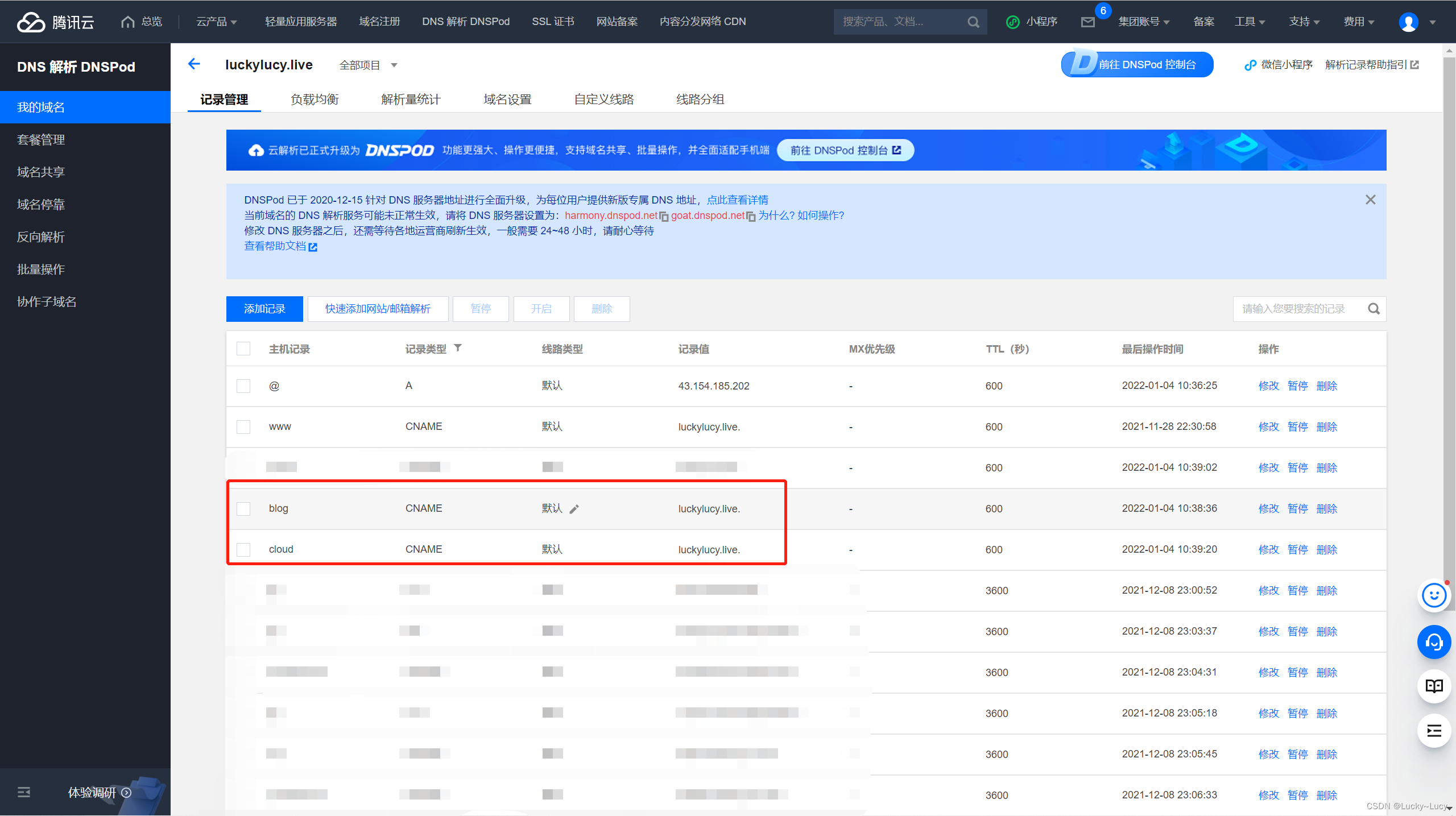Click the add record button
Screen dimensions: 1456x816
point(264,309)
